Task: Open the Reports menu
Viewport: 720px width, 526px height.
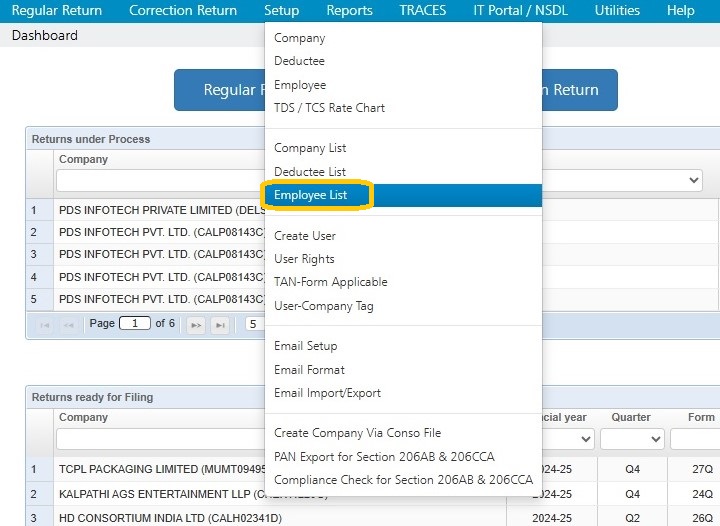Action: click(x=349, y=11)
